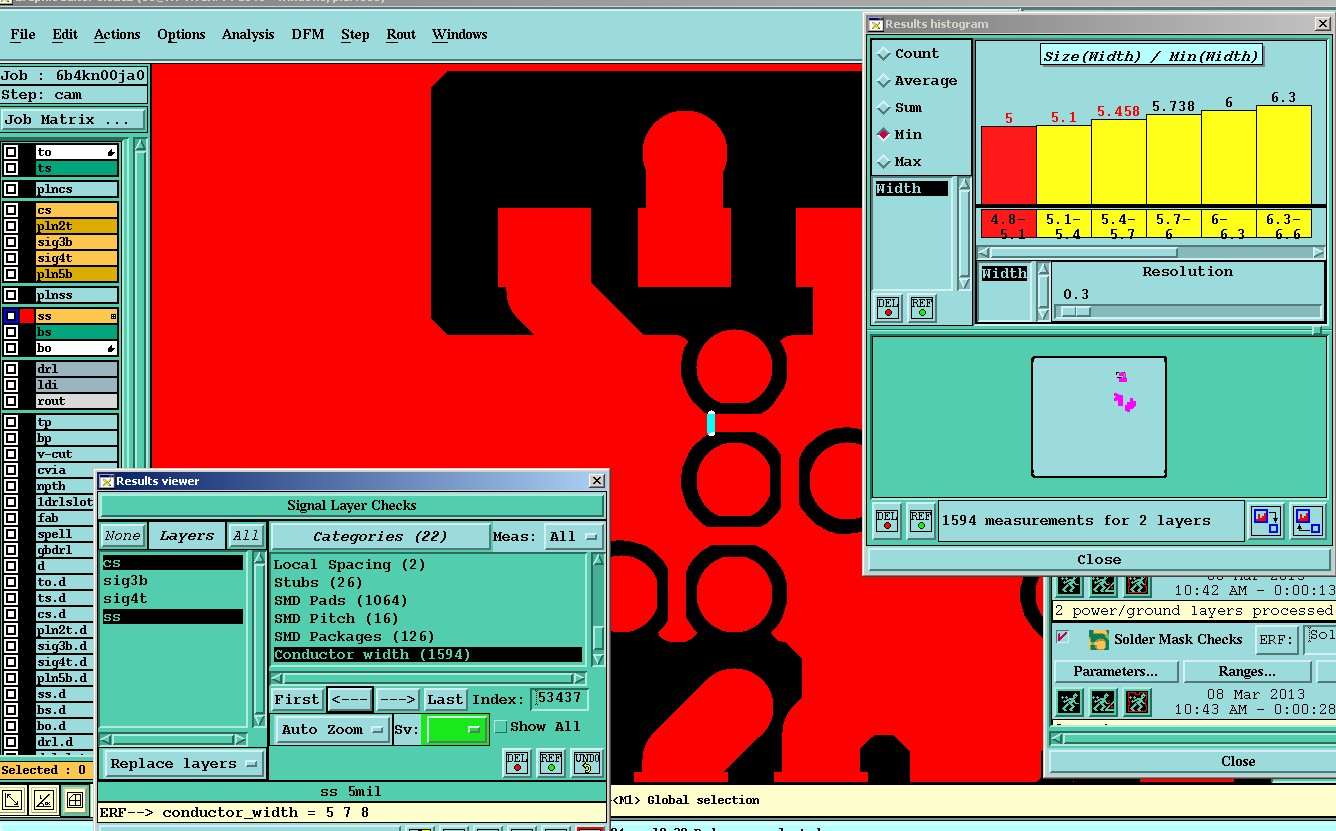Click the angle measurement tool icon bottom-left
The height and width of the screenshot is (831, 1336).
click(x=43, y=799)
